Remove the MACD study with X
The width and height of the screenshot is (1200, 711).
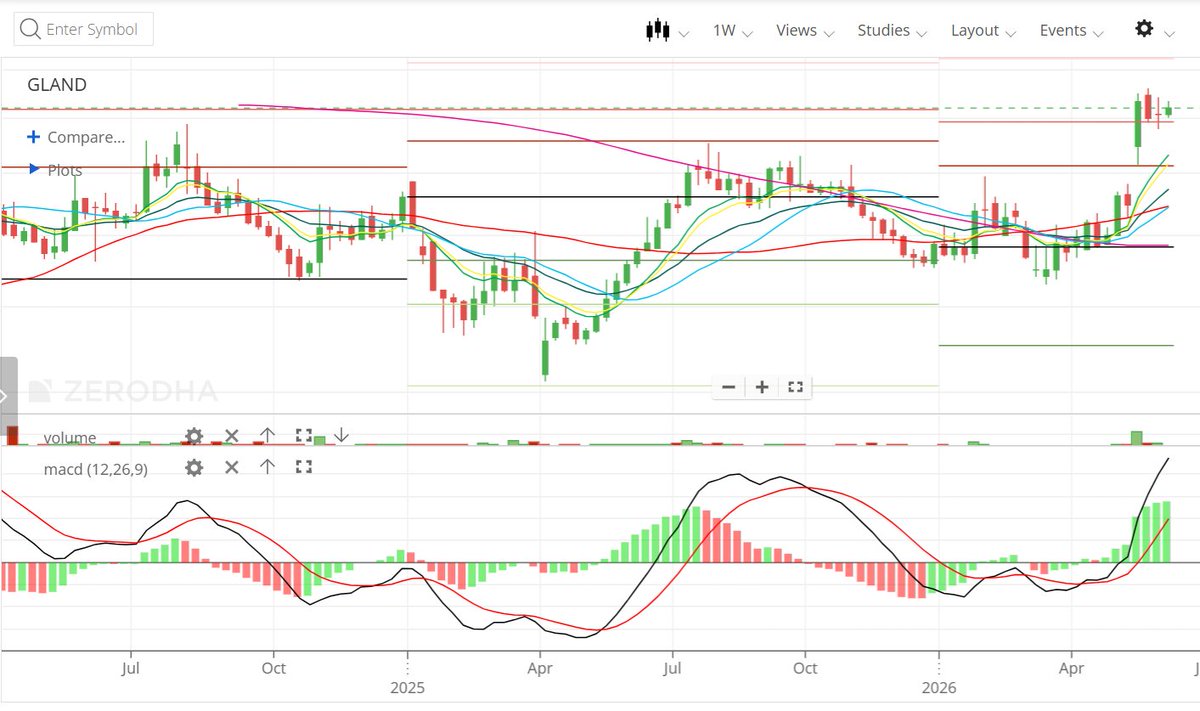[x=231, y=467]
